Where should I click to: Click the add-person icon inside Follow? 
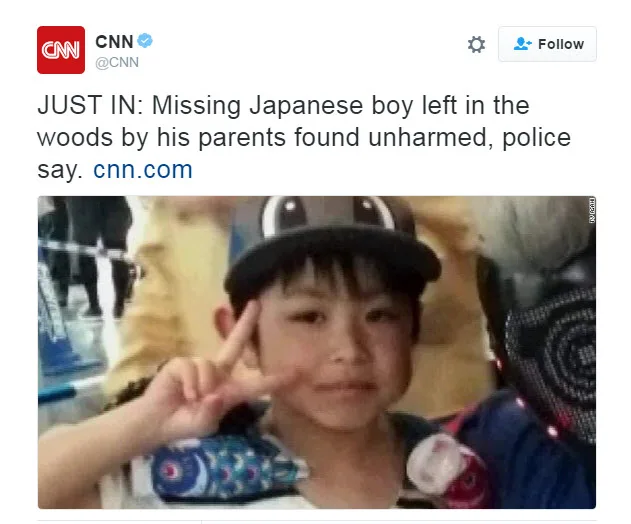[x=522, y=43]
